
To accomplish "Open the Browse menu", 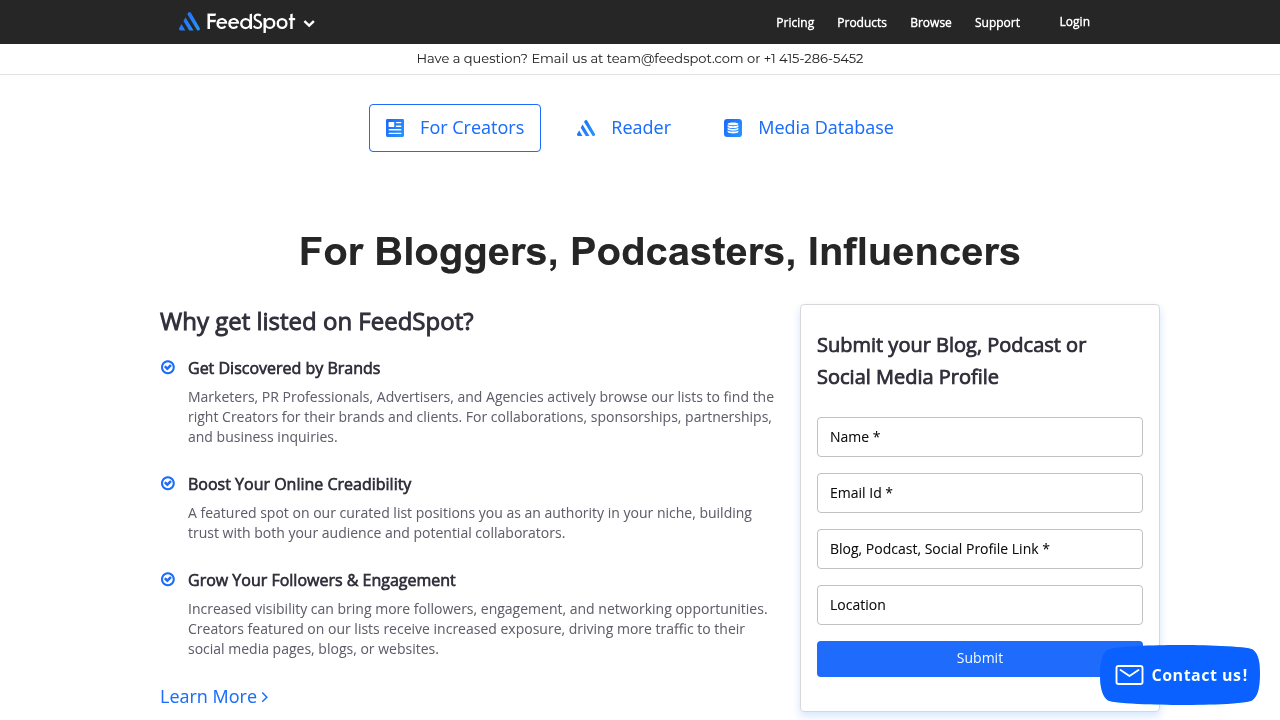I will click(x=931, y=22).
